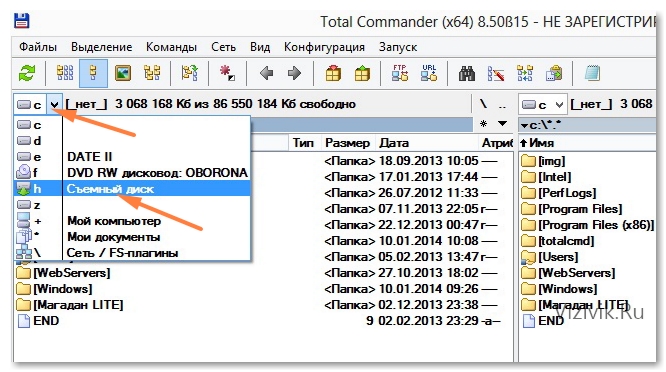Image resolution: width=666 pixels, height=372 pixels.
Task: Select [Program Files] folder in right panel
Action: (x=572, y=209)
